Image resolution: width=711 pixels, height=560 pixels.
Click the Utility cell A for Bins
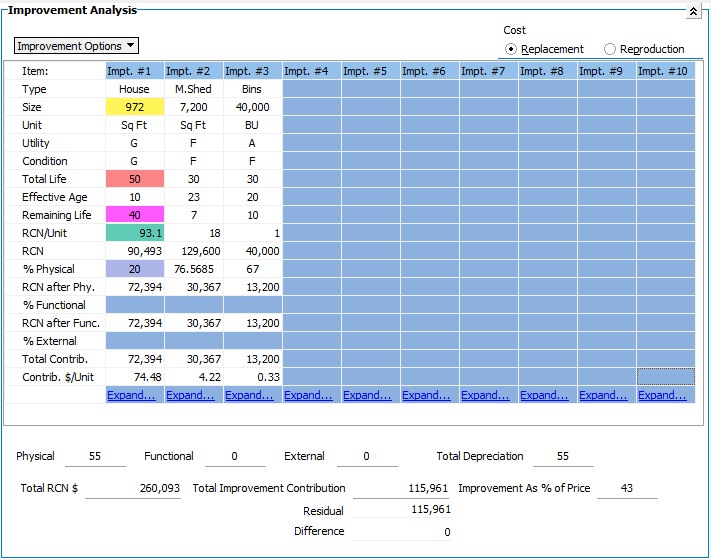tap(253, 143)
